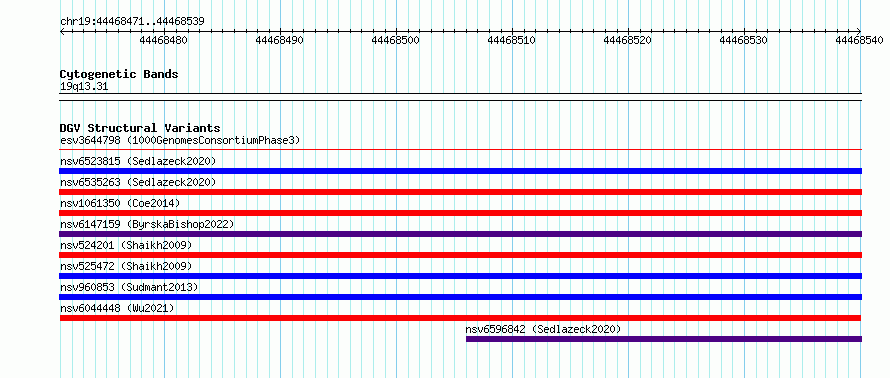Open the Cytogenetic Bands track title
Image resolution: width=890 pixels, height=378 pixels.
pyautogui.click(x=119, y=74)
